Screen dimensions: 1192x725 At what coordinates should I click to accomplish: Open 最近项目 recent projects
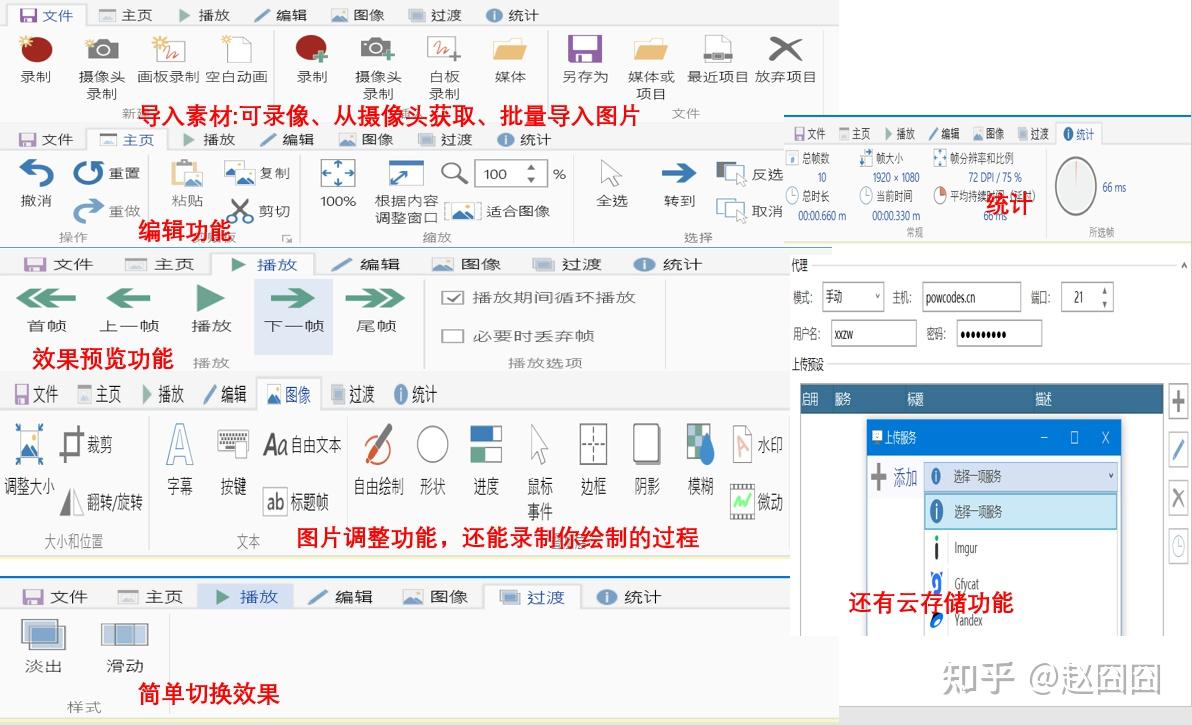718,59
